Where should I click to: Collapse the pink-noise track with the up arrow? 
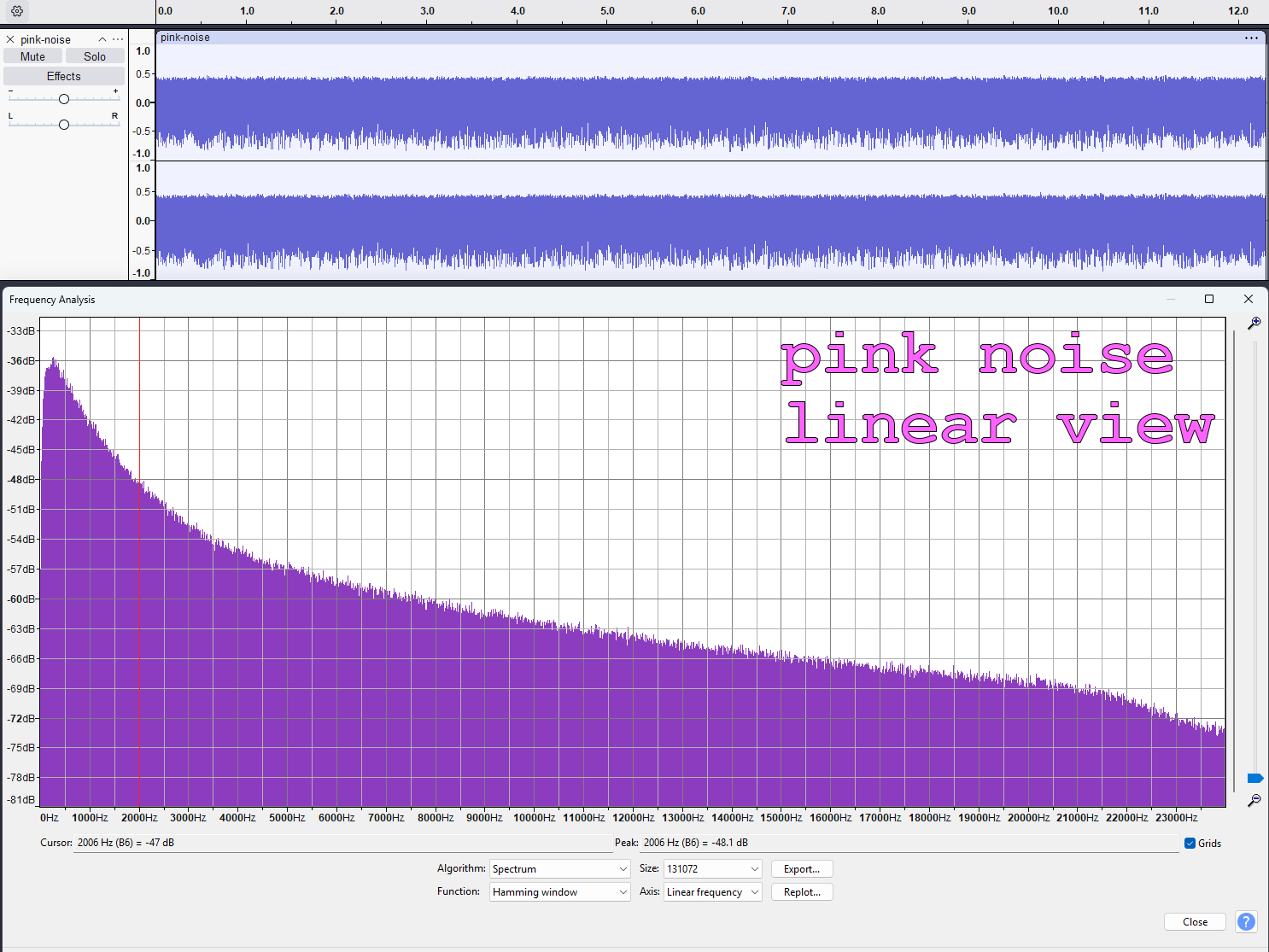tap(102, 39)
